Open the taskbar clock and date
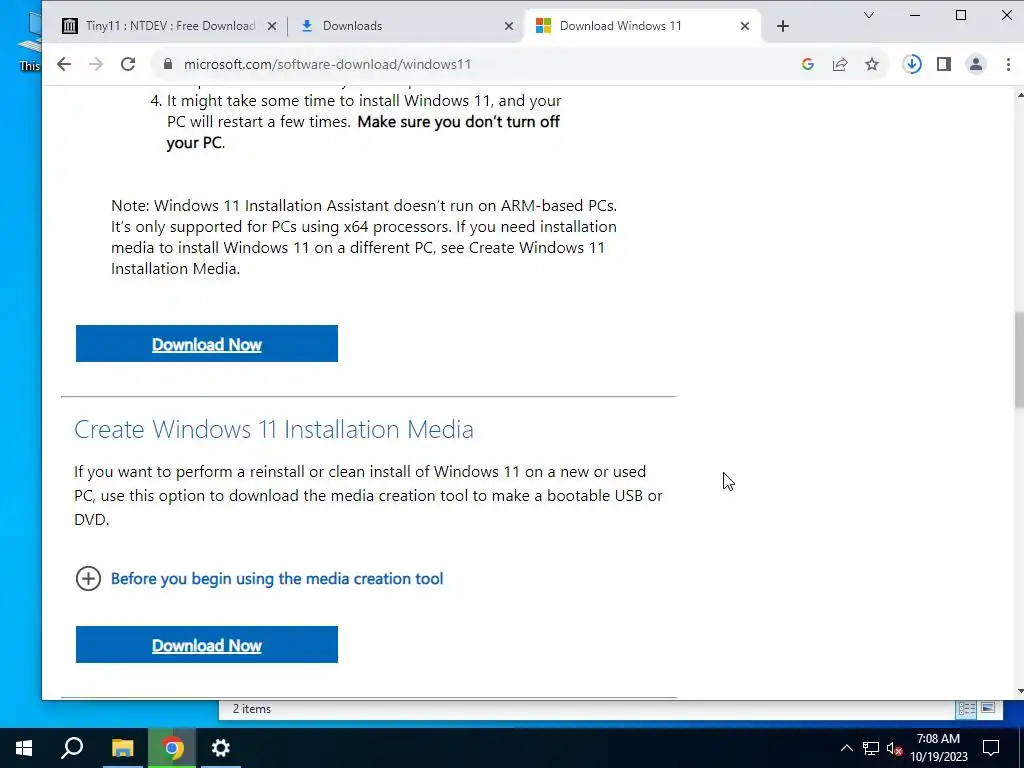The height and width of the screenshot is (768, 1024). pyautogui.click(x=938, y=748)
